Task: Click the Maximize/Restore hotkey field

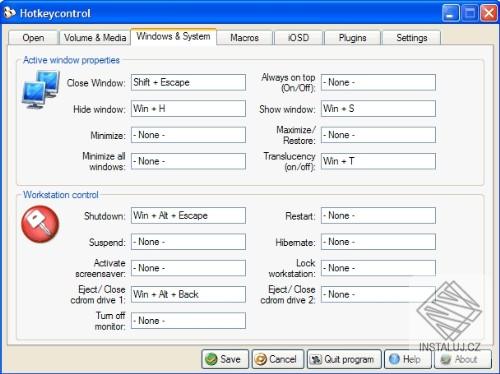Action: [x=378, y=135]
